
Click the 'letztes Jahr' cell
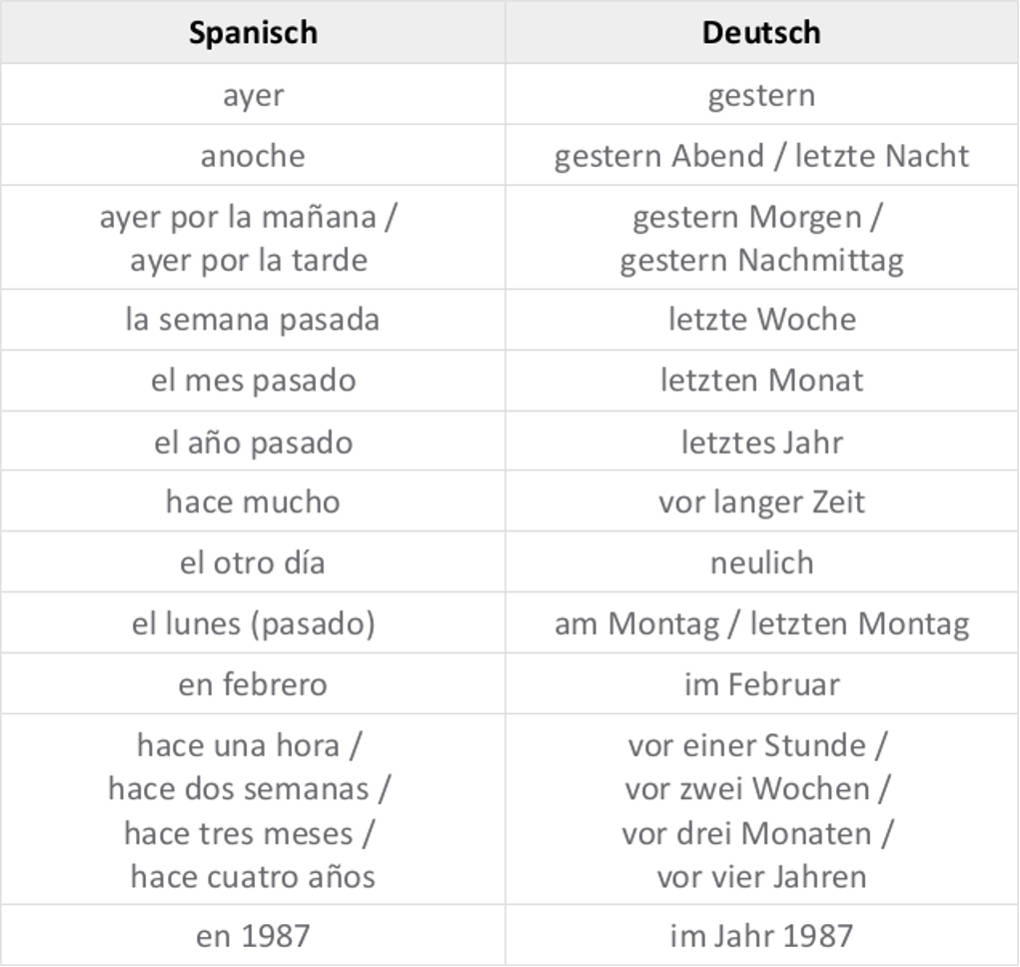pos(761,442)
